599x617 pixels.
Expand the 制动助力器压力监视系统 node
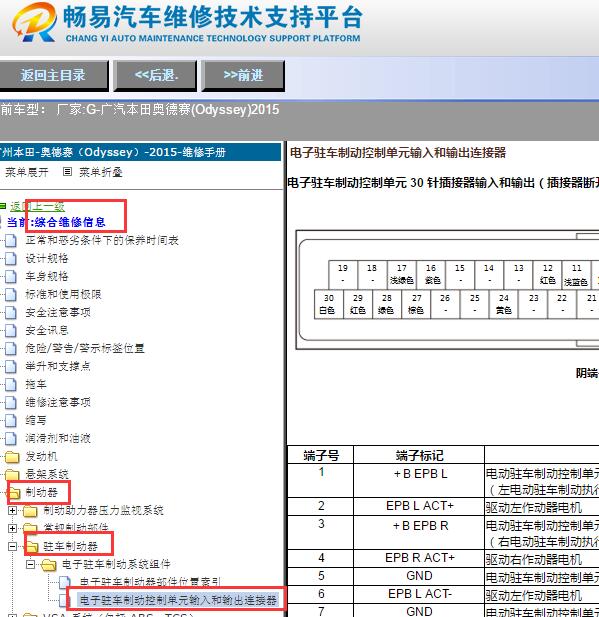click(13, 511)
